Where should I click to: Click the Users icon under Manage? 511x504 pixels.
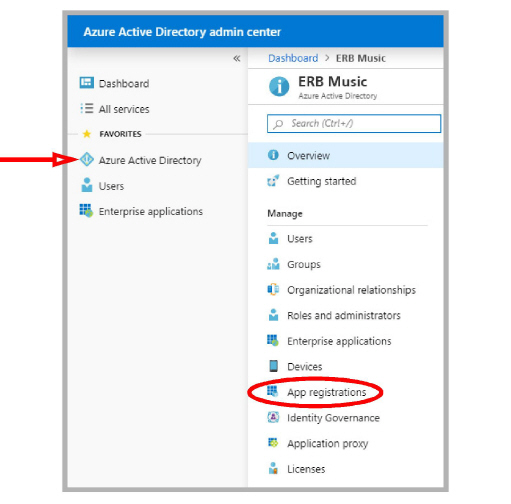click(x=273, y=238)
